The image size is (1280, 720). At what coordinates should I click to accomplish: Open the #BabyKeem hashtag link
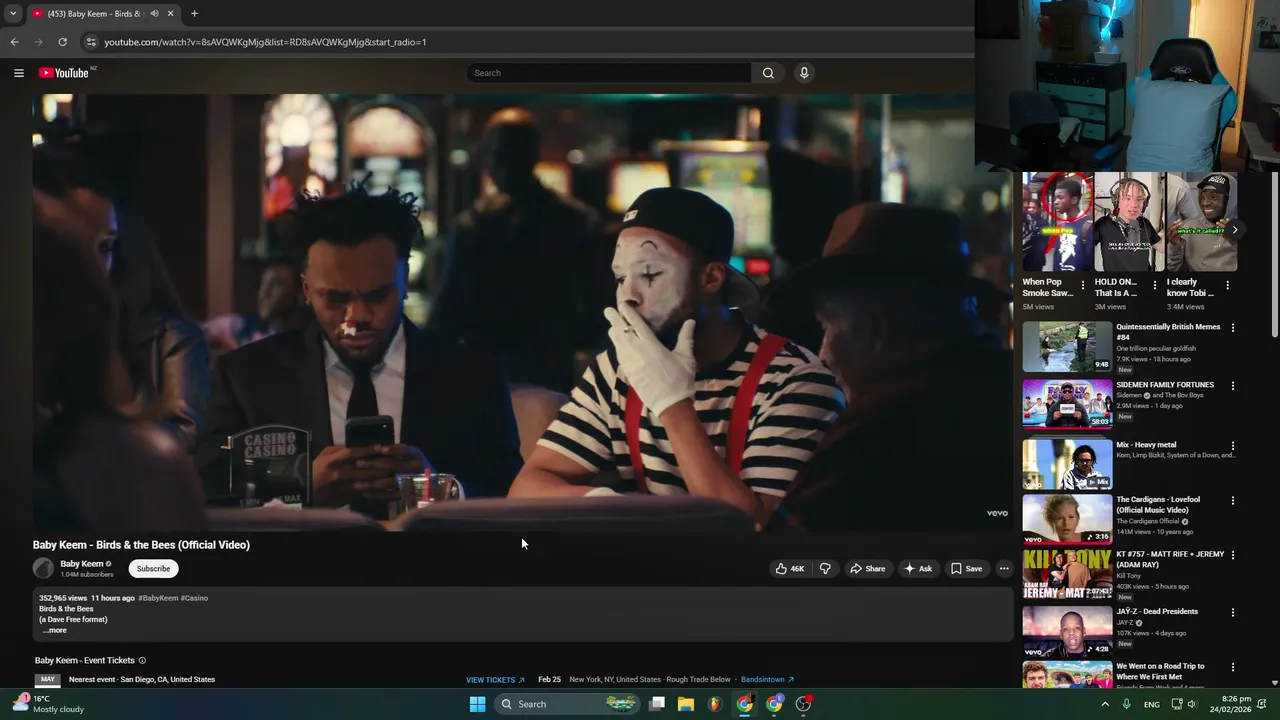tap(158, 598)
